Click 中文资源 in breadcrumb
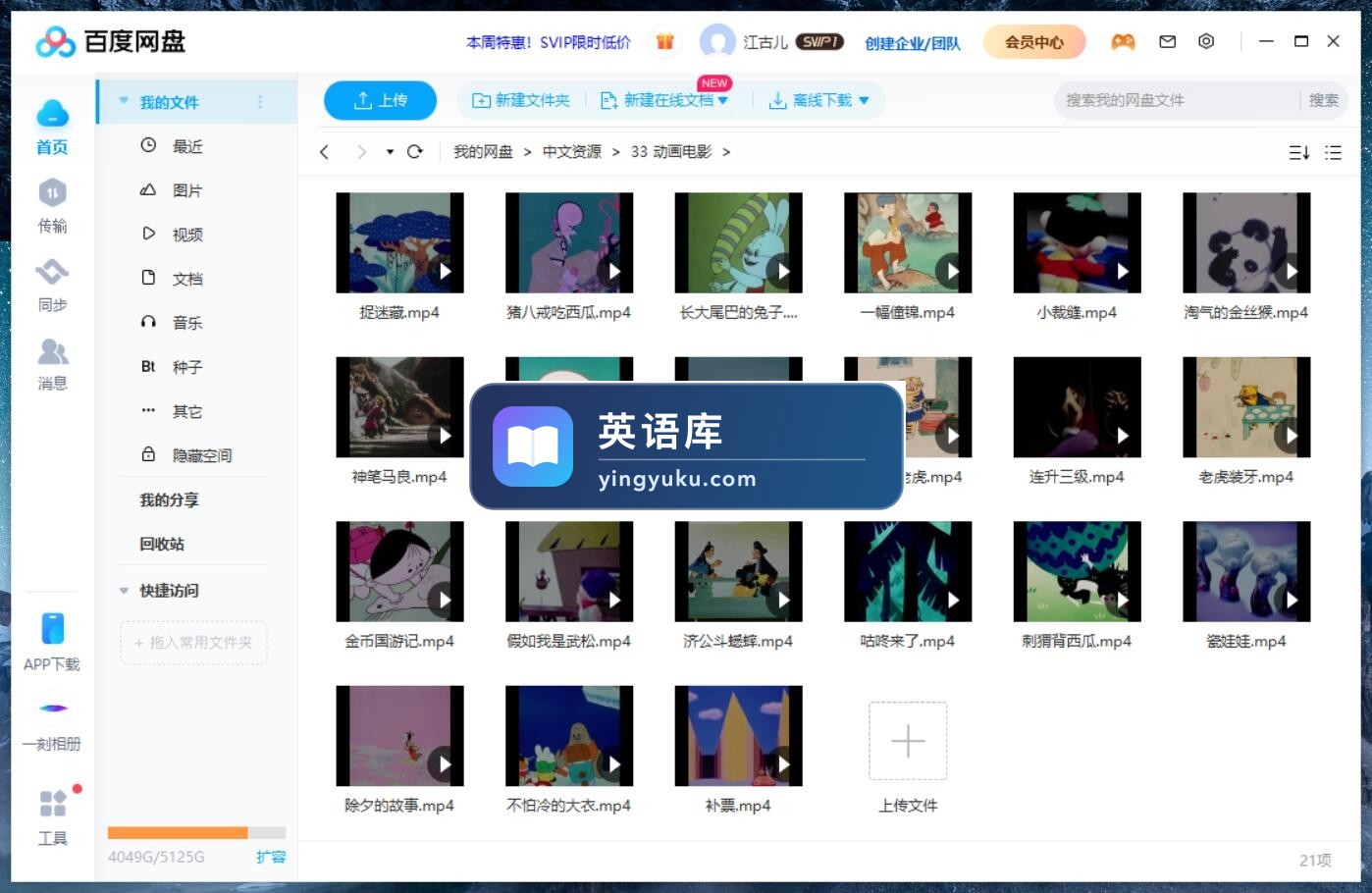Screen dimensions: 1372x893 tap(572, 152)
